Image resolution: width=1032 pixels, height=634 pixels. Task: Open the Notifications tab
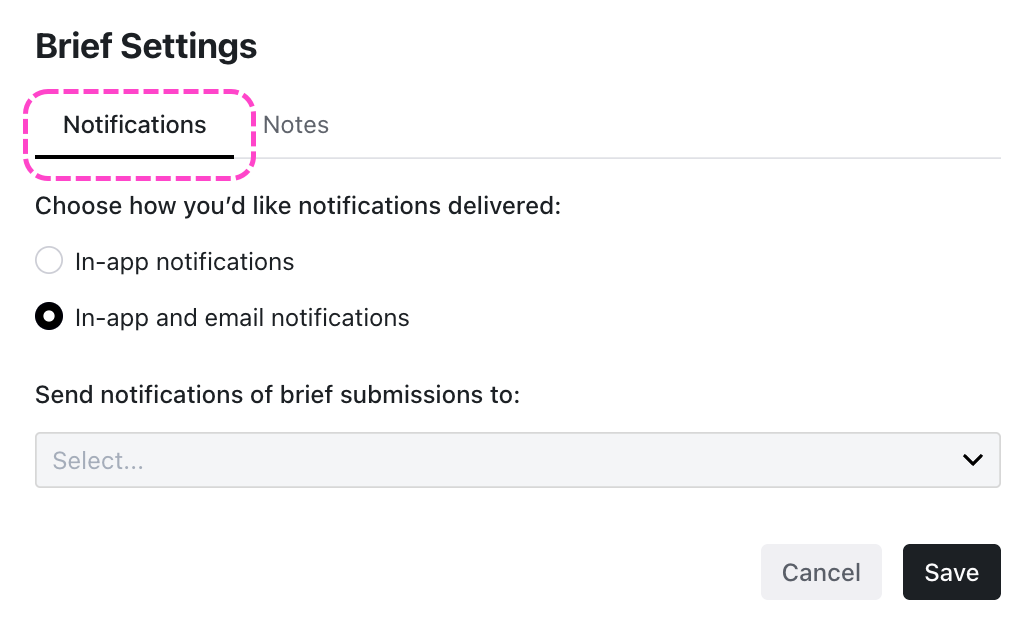tap(135, 125)
